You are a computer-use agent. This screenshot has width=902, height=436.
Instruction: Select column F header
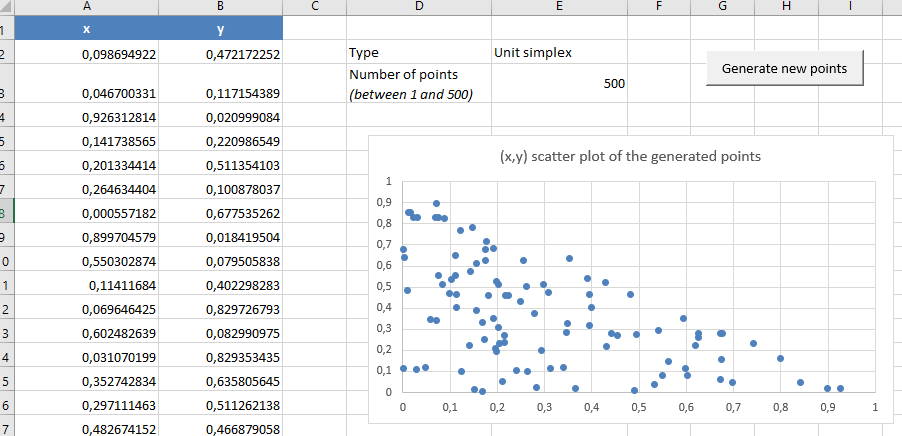pos(659,6)
